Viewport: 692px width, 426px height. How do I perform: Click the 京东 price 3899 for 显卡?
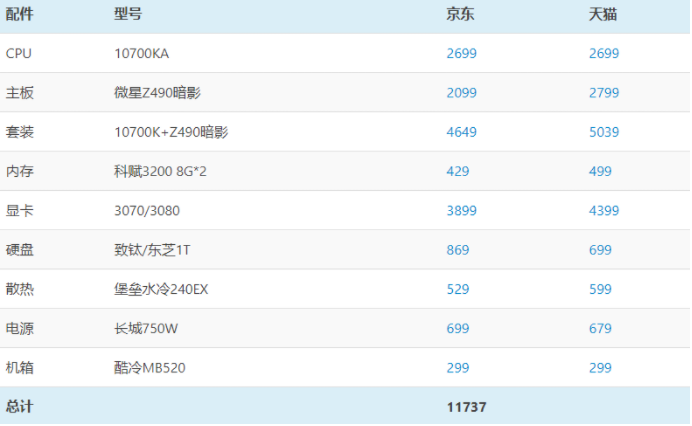[x=461, y=211]
